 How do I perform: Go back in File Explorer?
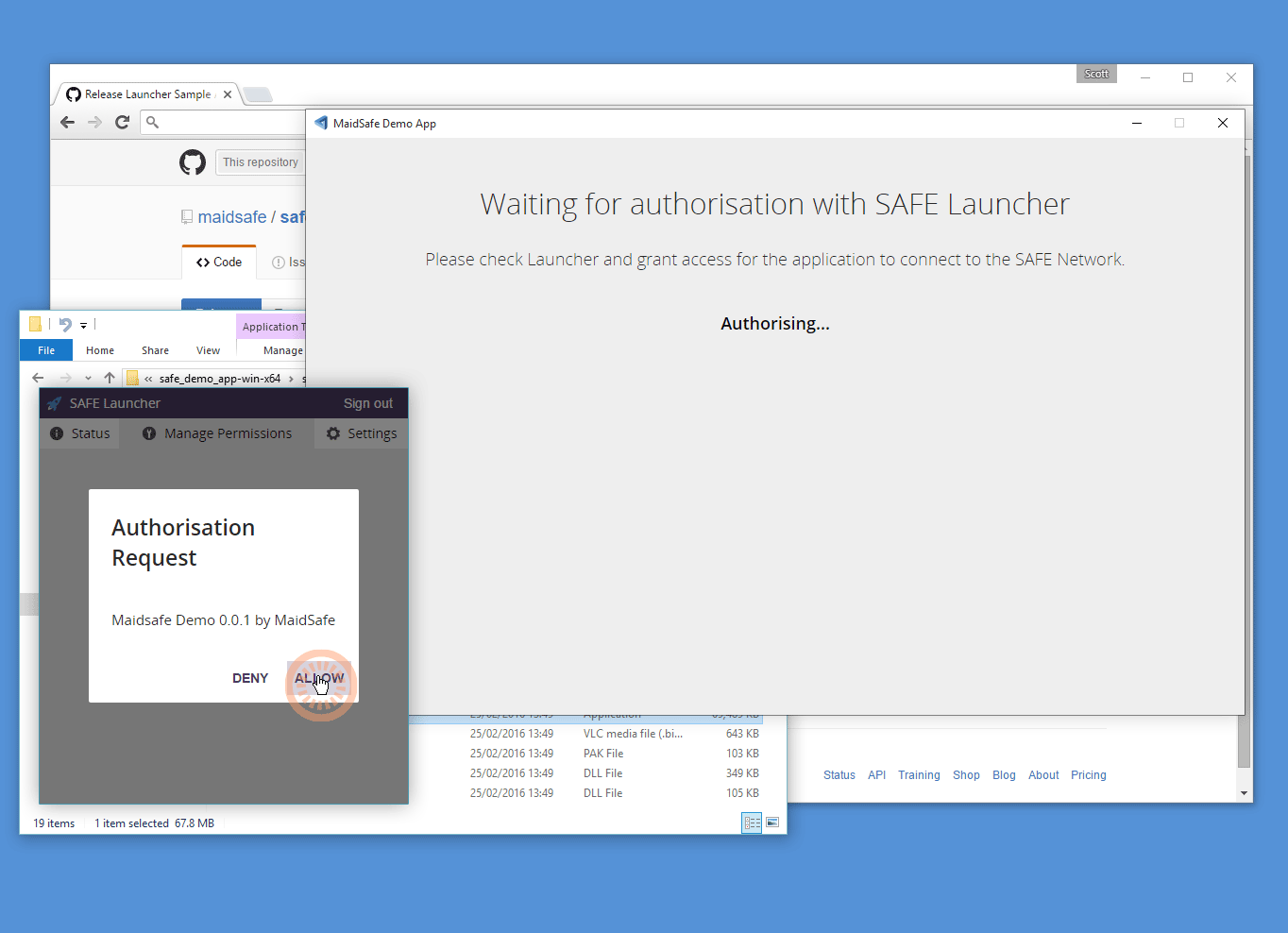pos(38,378)
